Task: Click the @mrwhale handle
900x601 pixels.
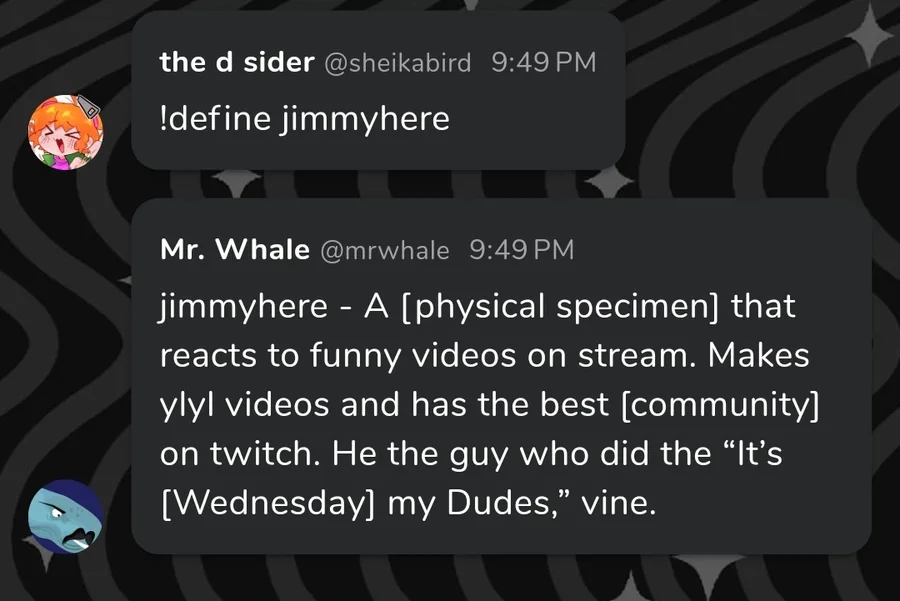Action: click(x=384, y=250)
